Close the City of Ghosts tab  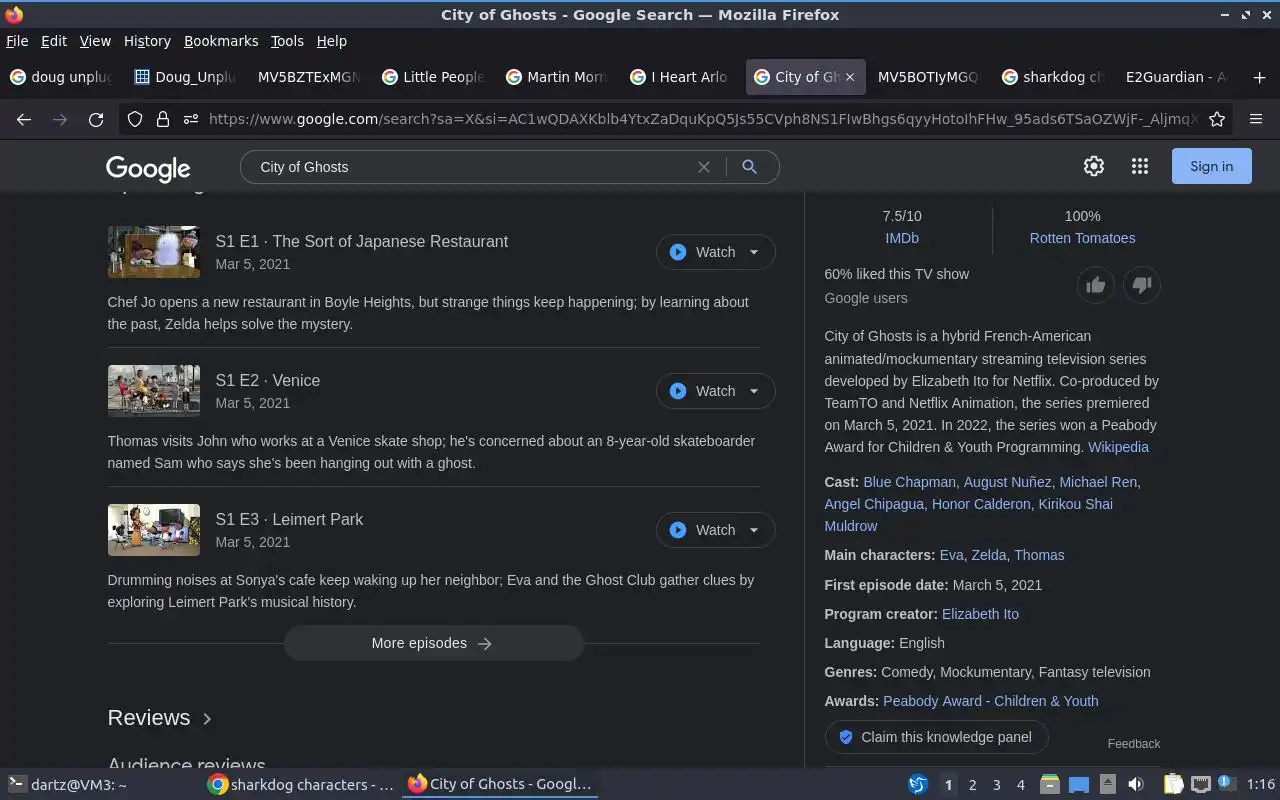click(850, 77)
